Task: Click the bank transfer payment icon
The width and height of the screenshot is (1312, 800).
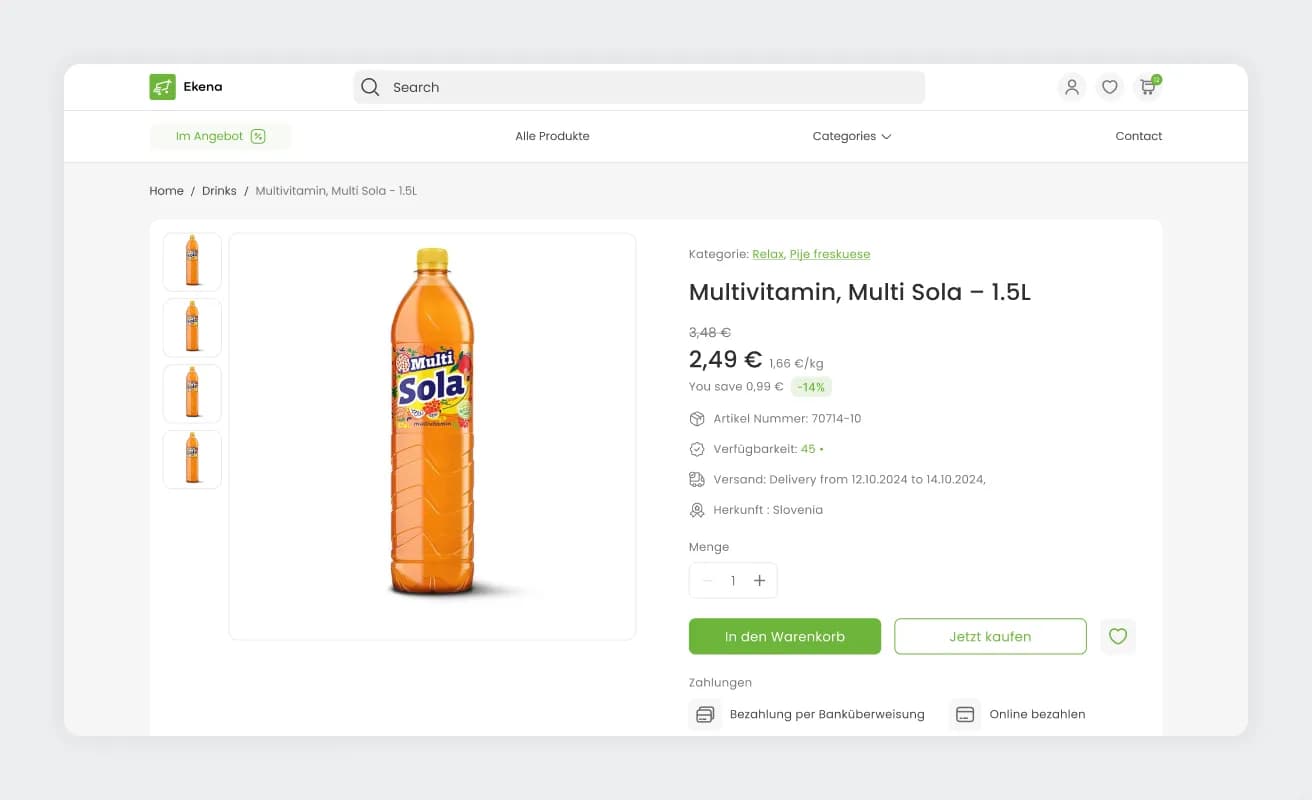Action: (x=705, y=714)
